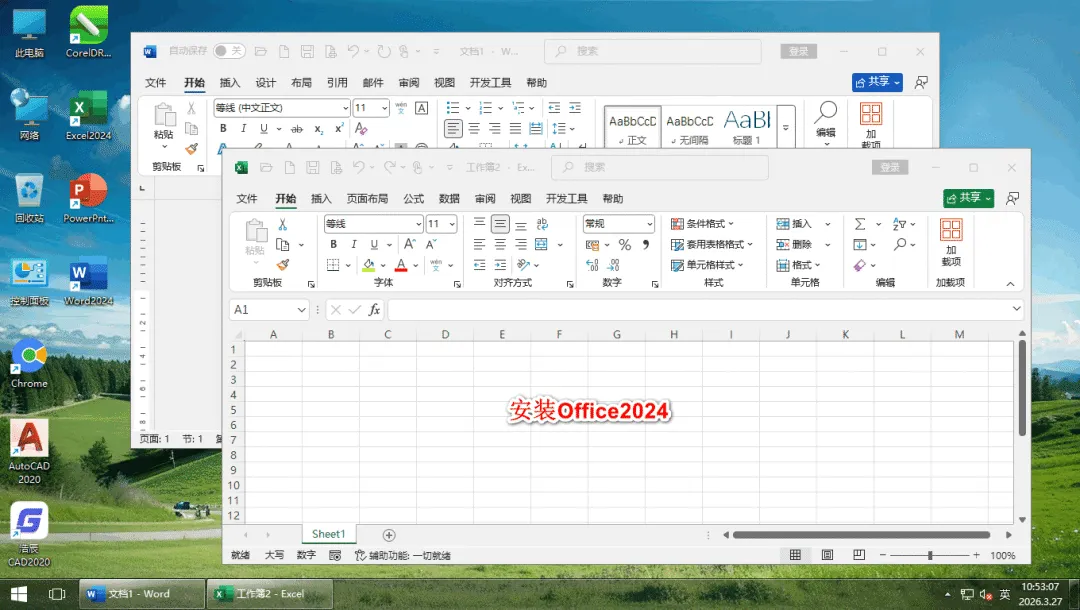Open the Excel Formulas tab
The height and width of the screenshot is (610, 1080).
413,198
